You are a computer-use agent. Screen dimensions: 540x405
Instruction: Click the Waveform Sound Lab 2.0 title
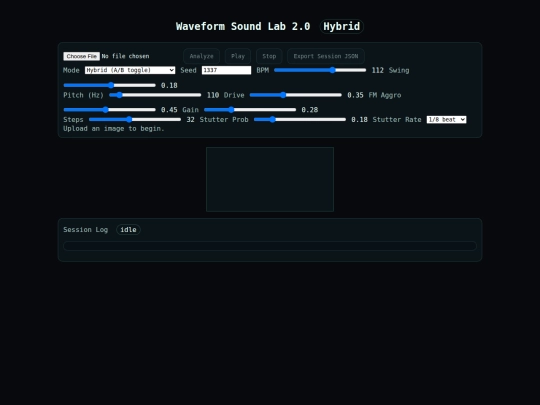click(243, 27)
